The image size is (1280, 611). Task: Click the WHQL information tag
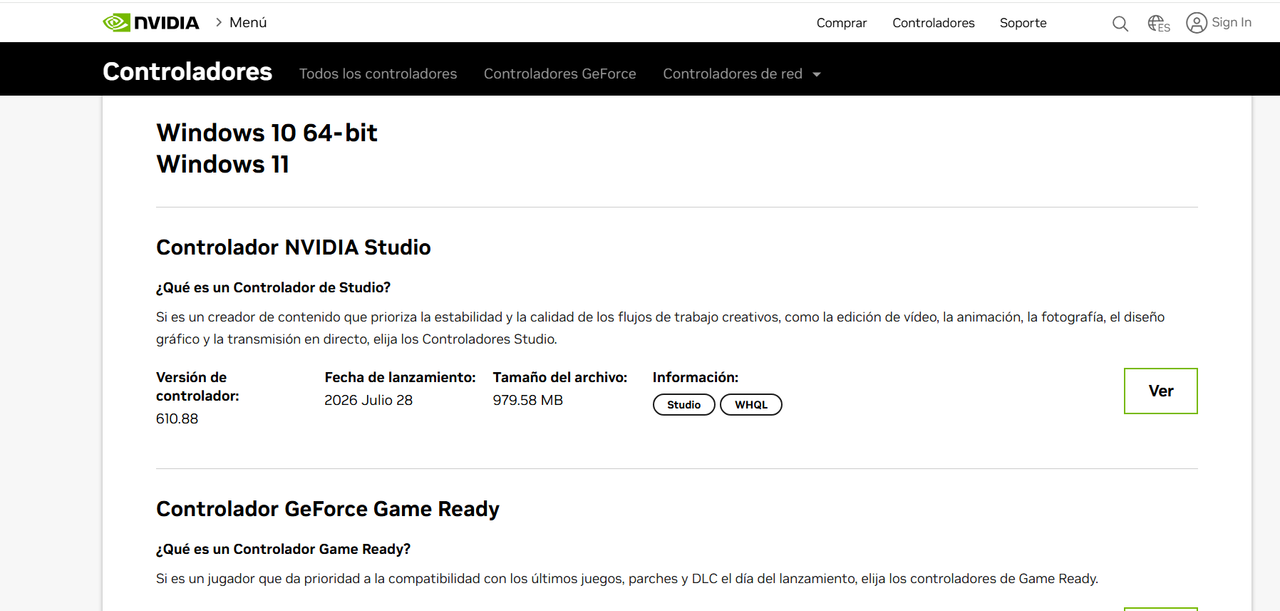pyautogui.click(x=751, y=405)
